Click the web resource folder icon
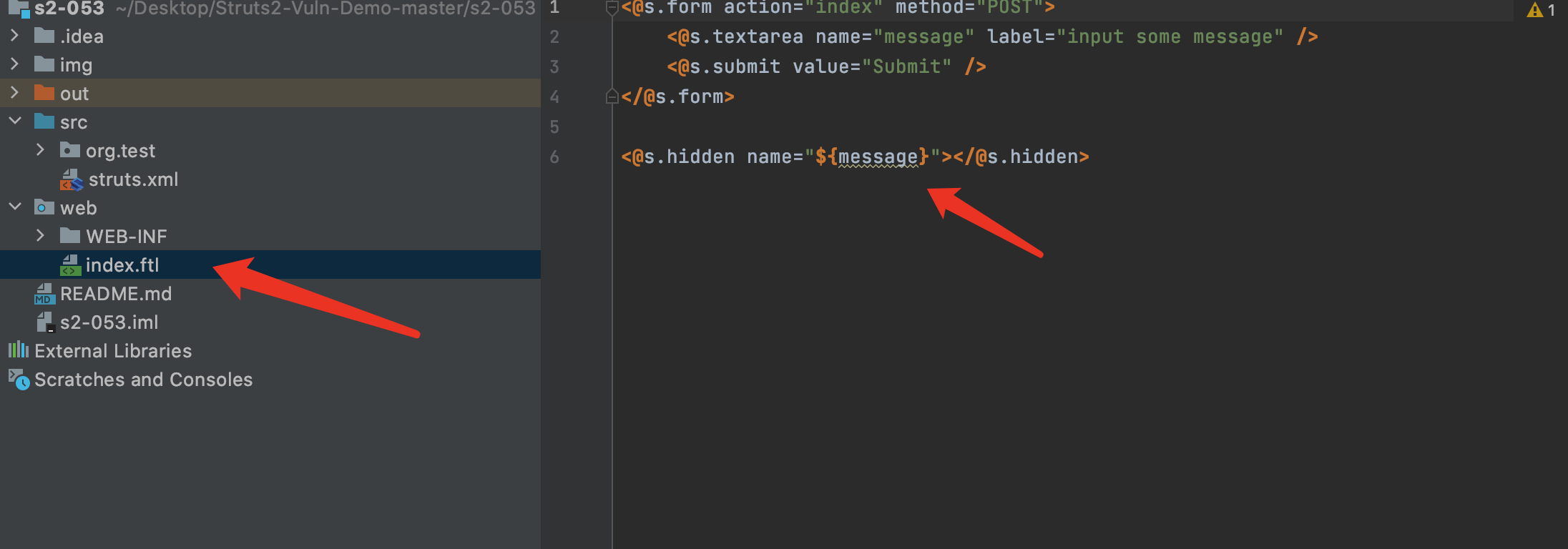Image resolution: width=1568 pixels, height=549 pixels. [44, 207]
